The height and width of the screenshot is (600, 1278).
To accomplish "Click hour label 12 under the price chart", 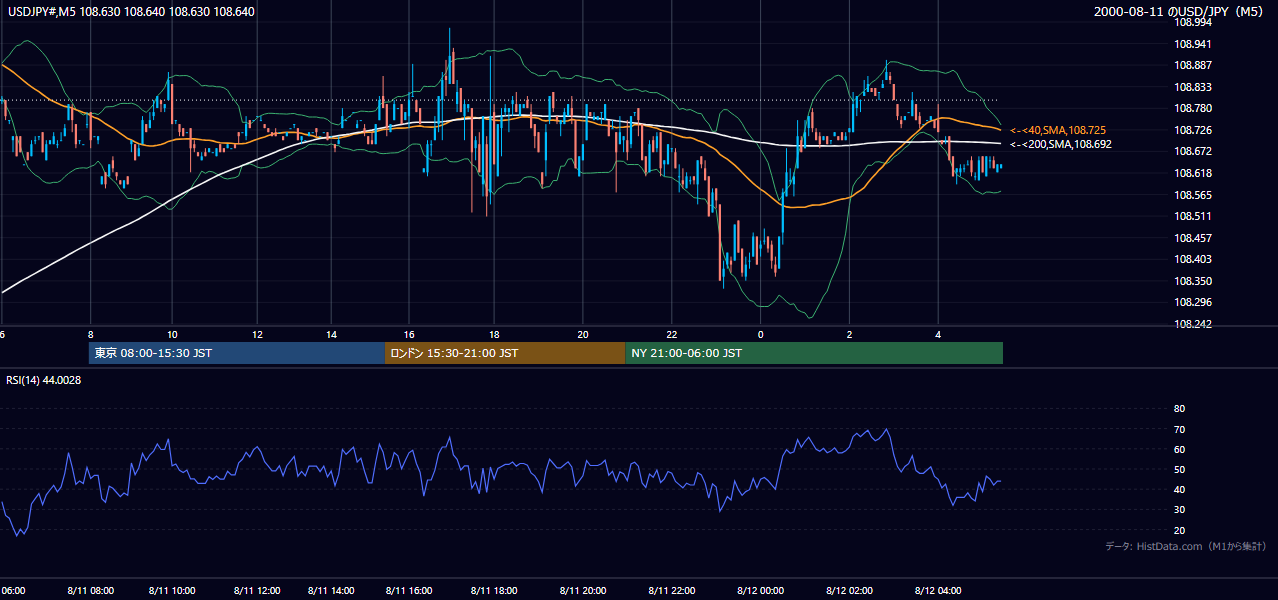I will click(257, 334).
